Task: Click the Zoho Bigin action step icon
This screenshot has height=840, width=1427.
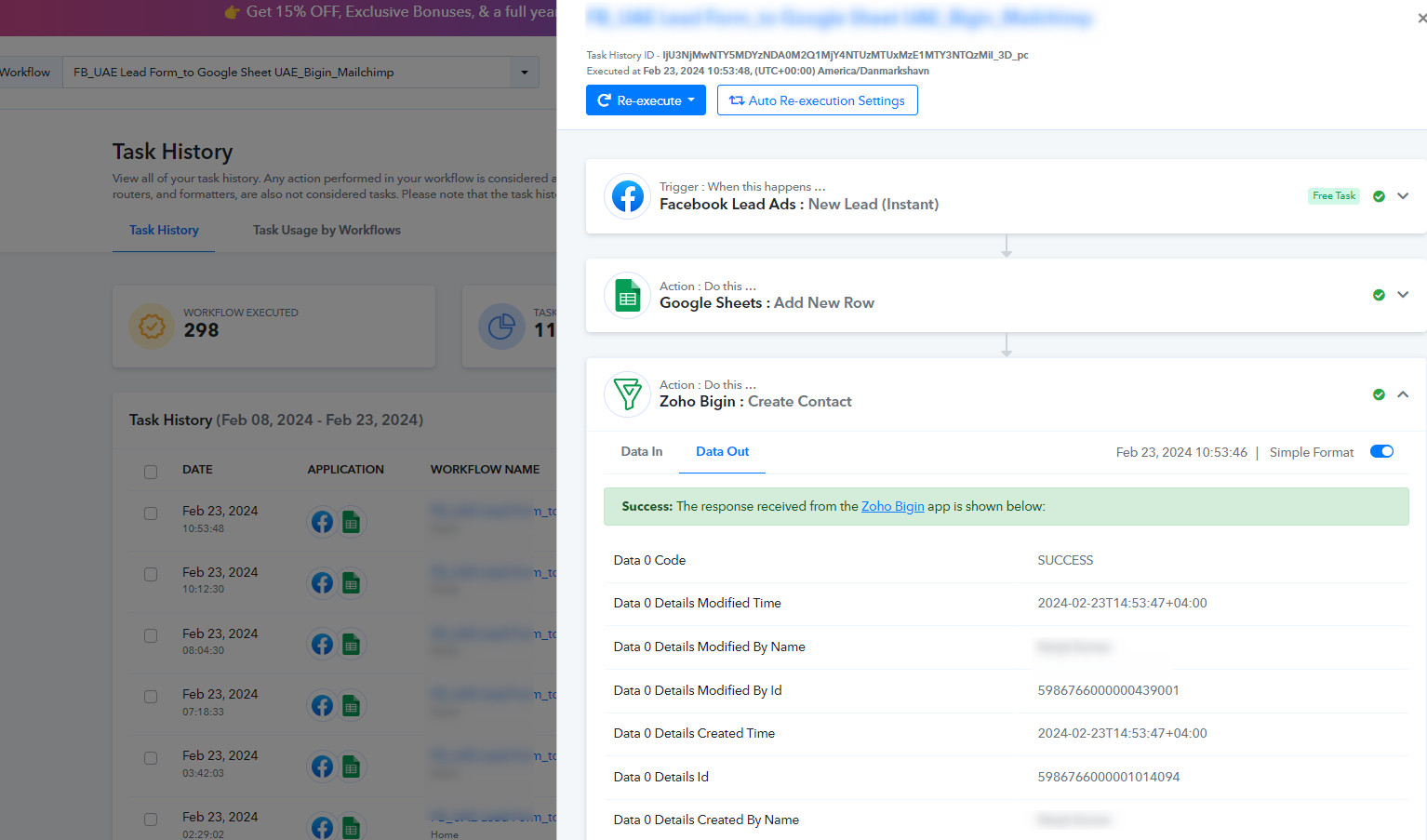Action: pos(628,394)
